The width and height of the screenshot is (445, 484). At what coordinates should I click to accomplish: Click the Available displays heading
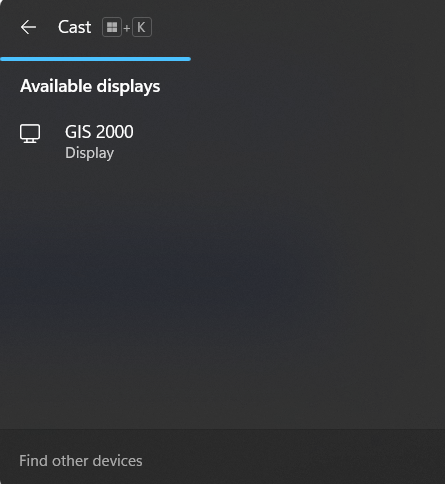[90, 86]
